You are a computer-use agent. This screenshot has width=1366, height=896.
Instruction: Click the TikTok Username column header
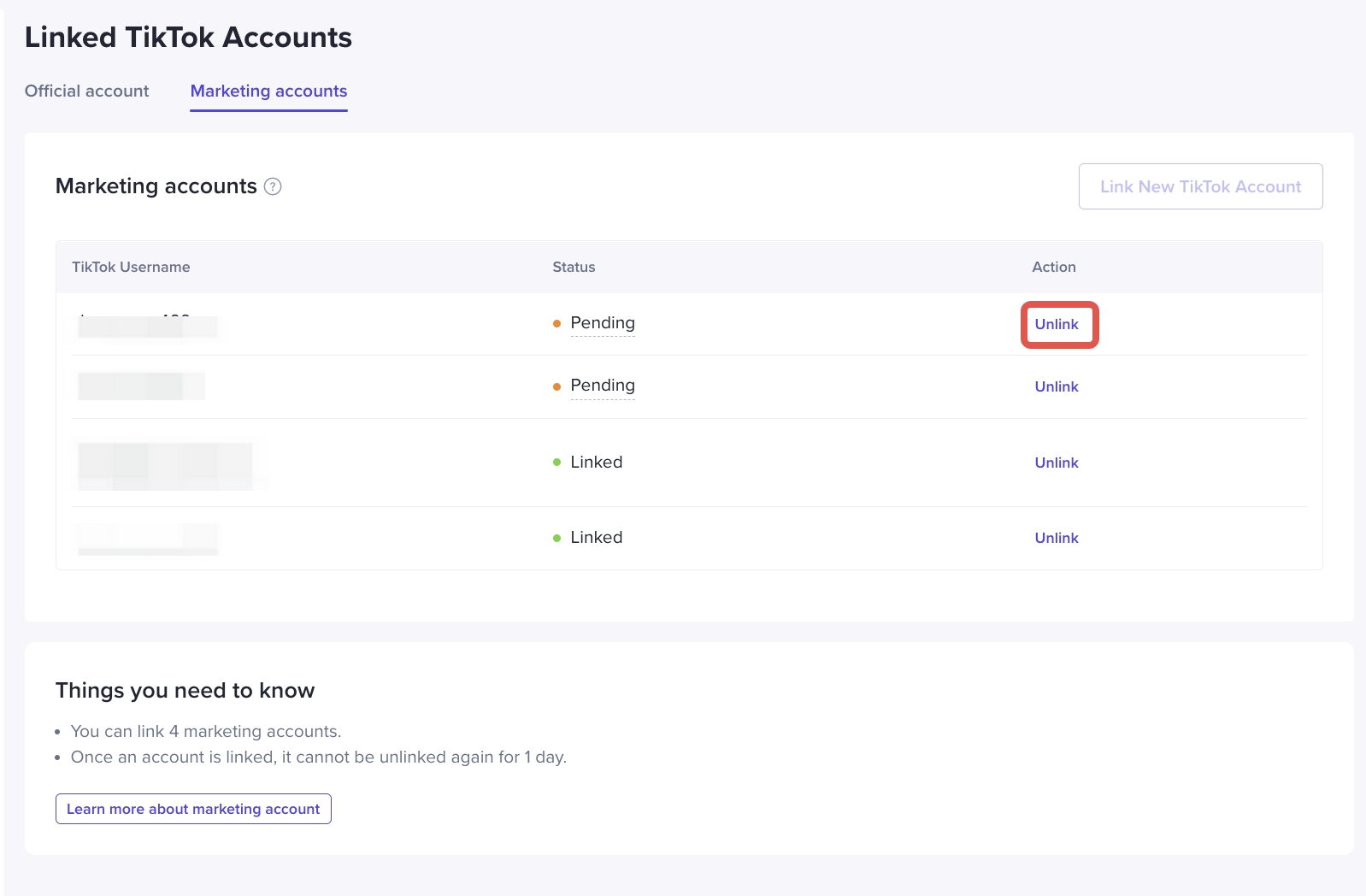click(x=131, y=267)
